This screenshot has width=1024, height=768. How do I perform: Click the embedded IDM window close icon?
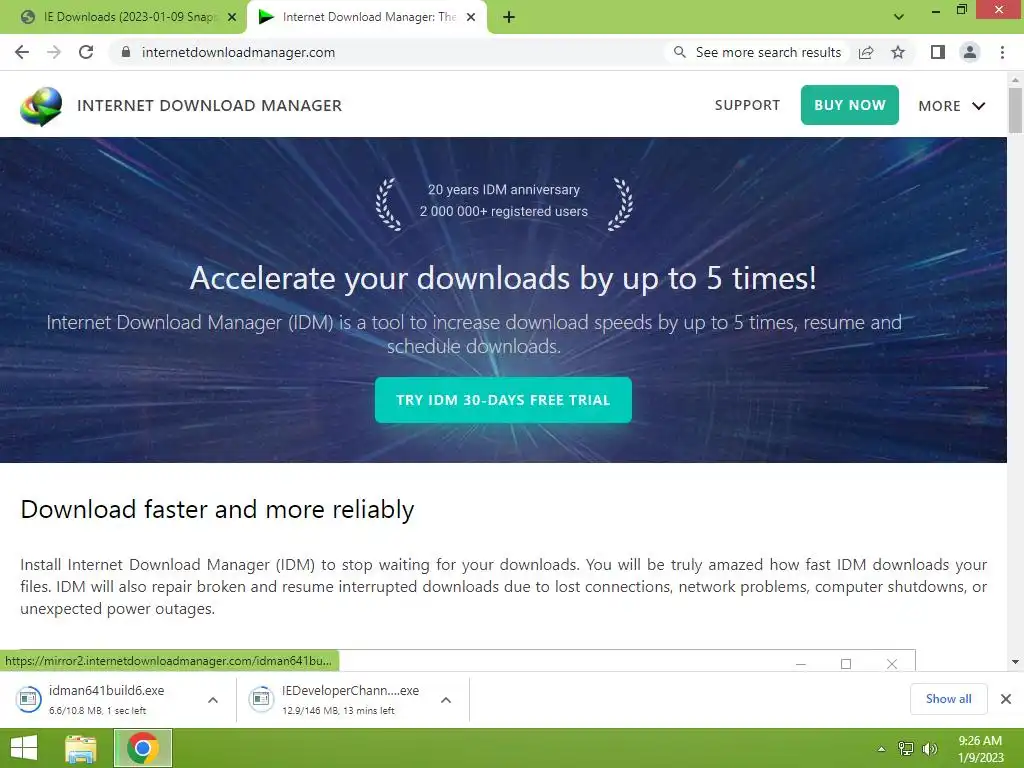(x=891, y=664)
